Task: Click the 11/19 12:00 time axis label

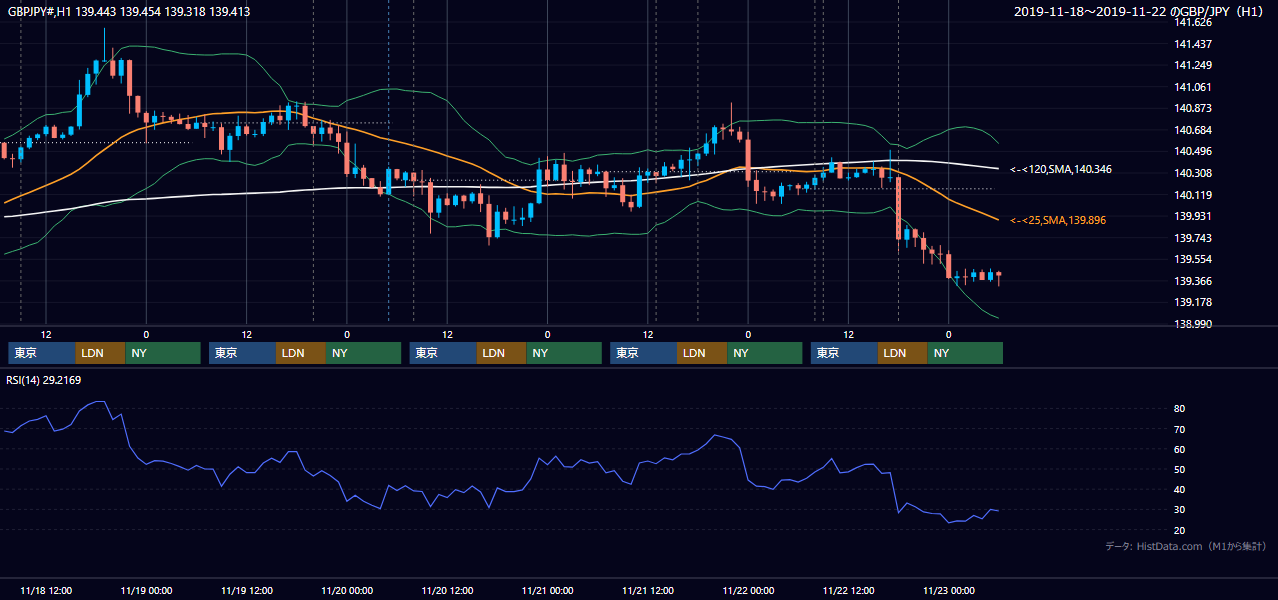Action: pyautogui.click(x=247, y=590)
